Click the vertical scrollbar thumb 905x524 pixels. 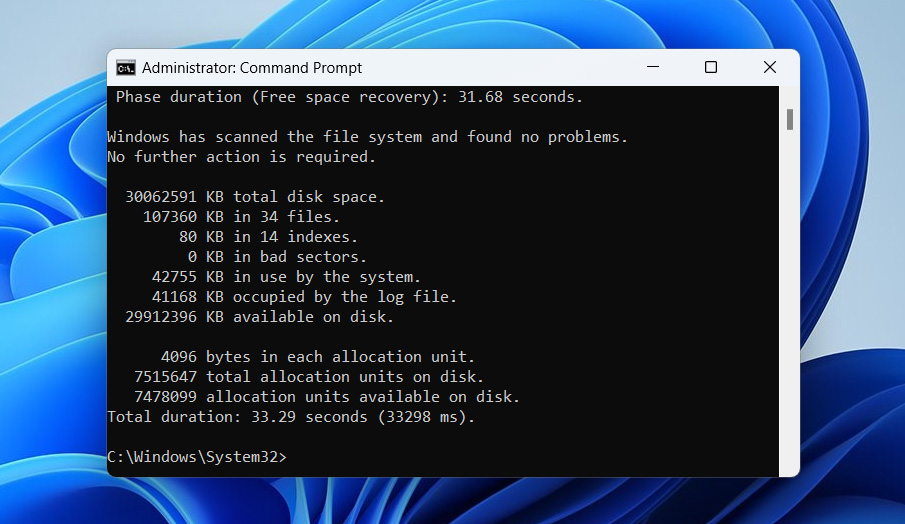[x=790, y=119]
